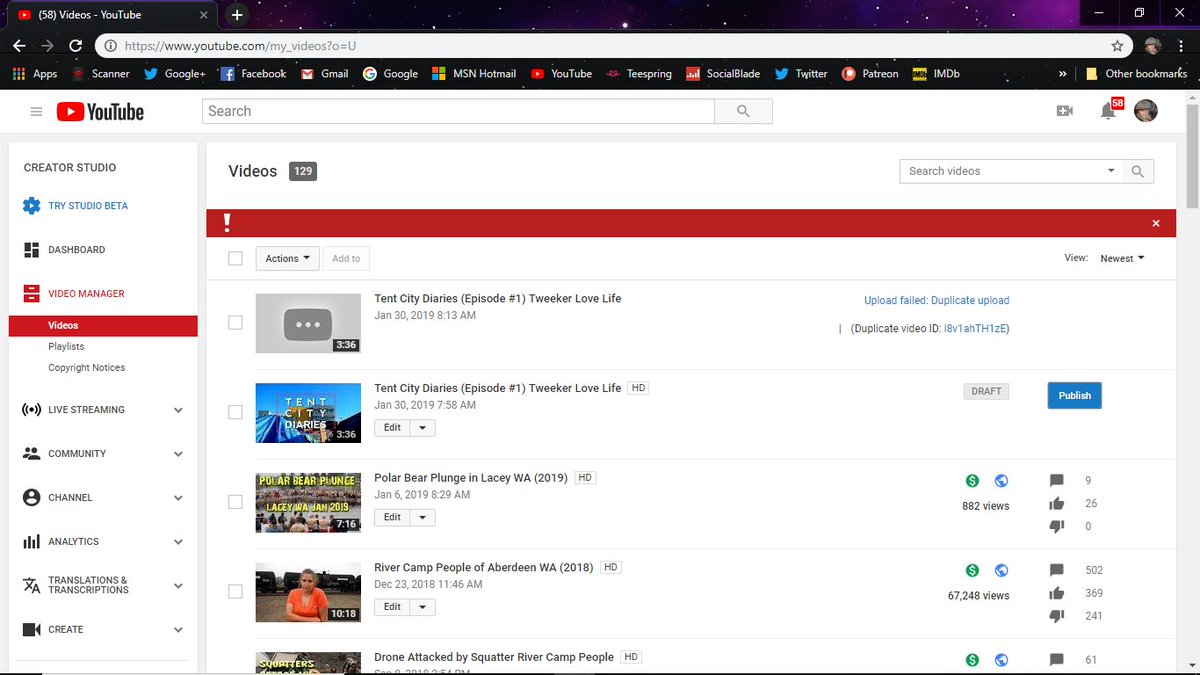
Task: Click the comments icon for River Camp People
Action: pyautogui.click(x=1057, y=570)
